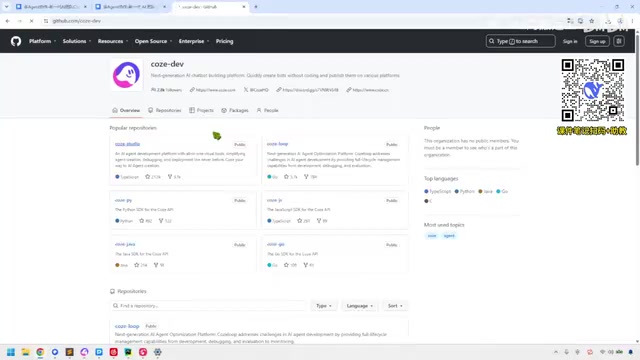Click the Sign in link
The image size is (640, 360).
(x=570, y=41)
